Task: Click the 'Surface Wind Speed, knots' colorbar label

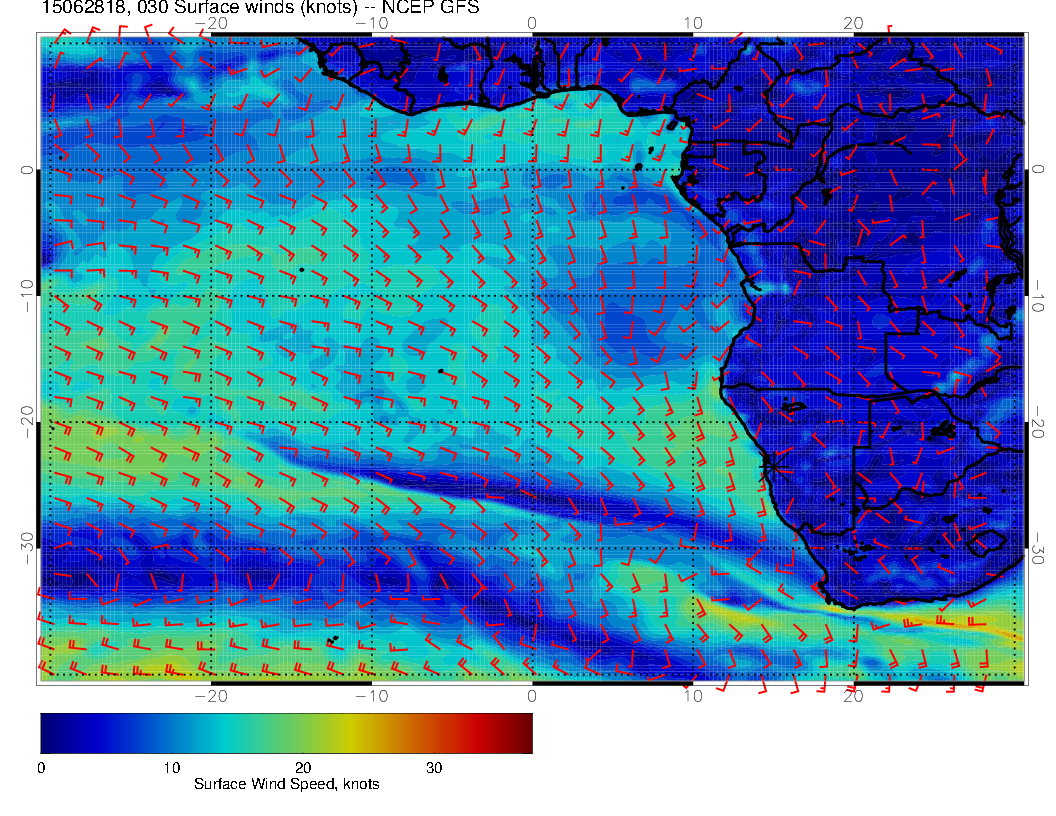Action: pos(286,785)
